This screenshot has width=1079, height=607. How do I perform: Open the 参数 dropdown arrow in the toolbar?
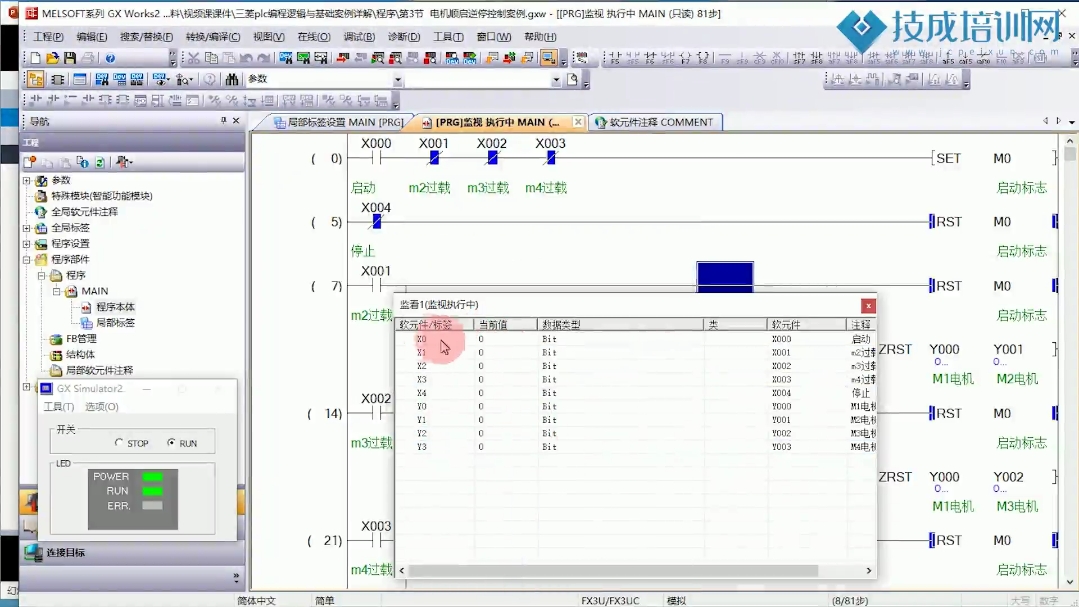coord(397,80)
